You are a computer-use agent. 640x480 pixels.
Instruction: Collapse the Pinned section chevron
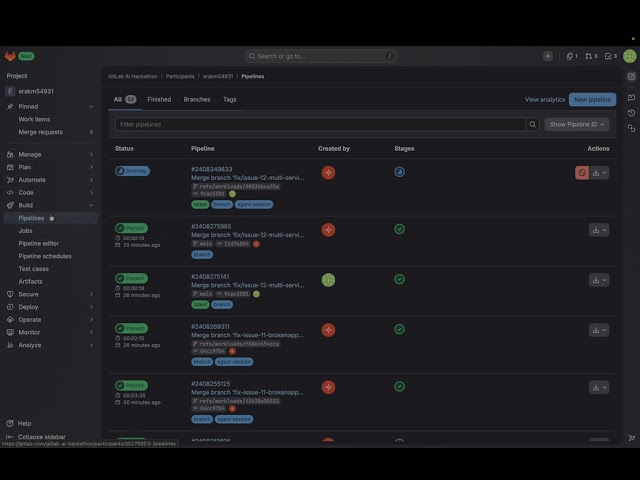(91, 107)
